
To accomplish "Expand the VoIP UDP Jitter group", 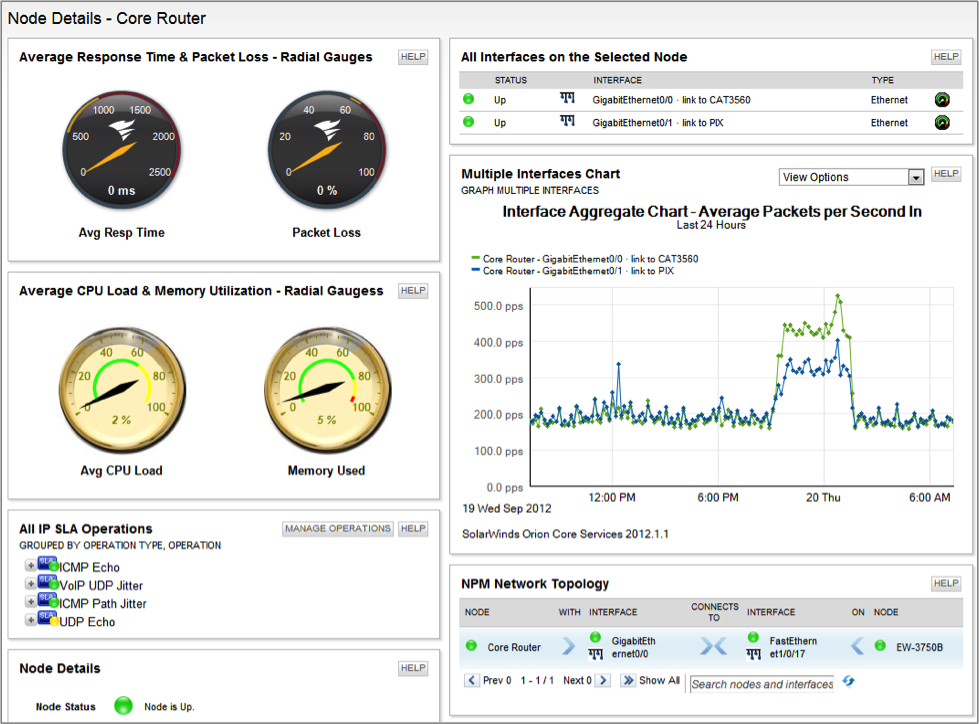I will (x=30, y=584).
